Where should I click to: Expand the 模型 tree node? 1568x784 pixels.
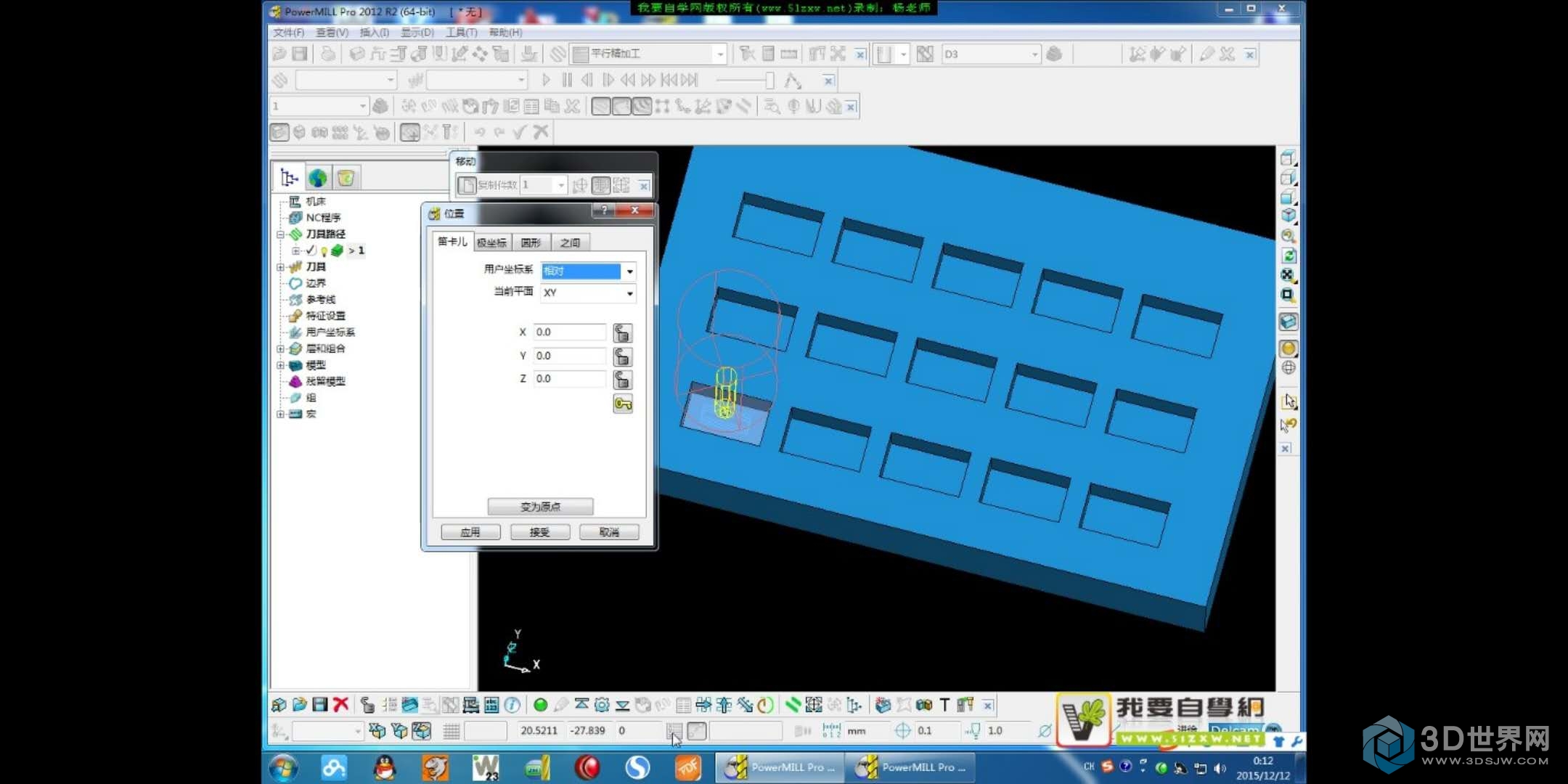click(x=280, y=366)
